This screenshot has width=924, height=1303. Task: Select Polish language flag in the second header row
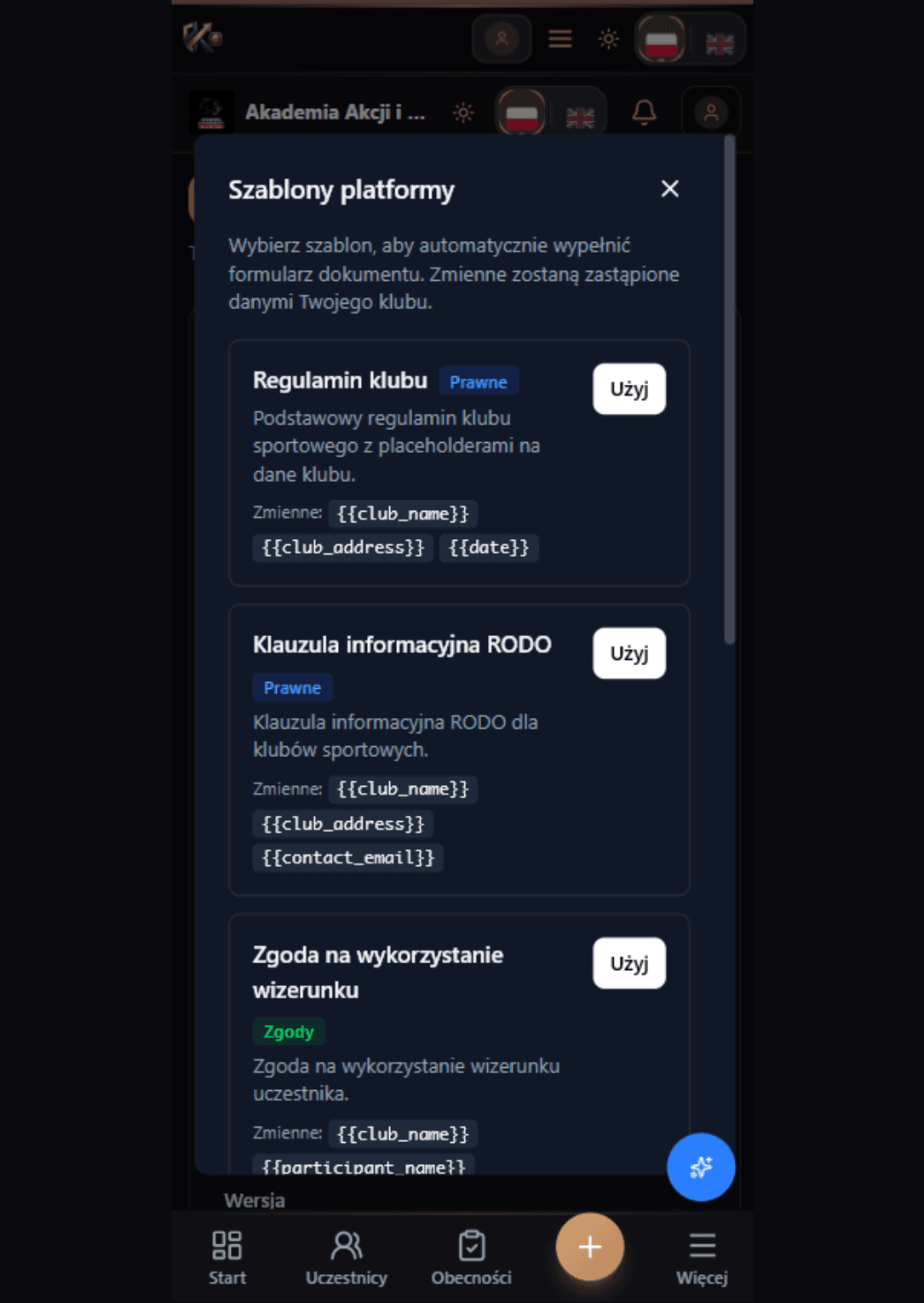(520, 112)
